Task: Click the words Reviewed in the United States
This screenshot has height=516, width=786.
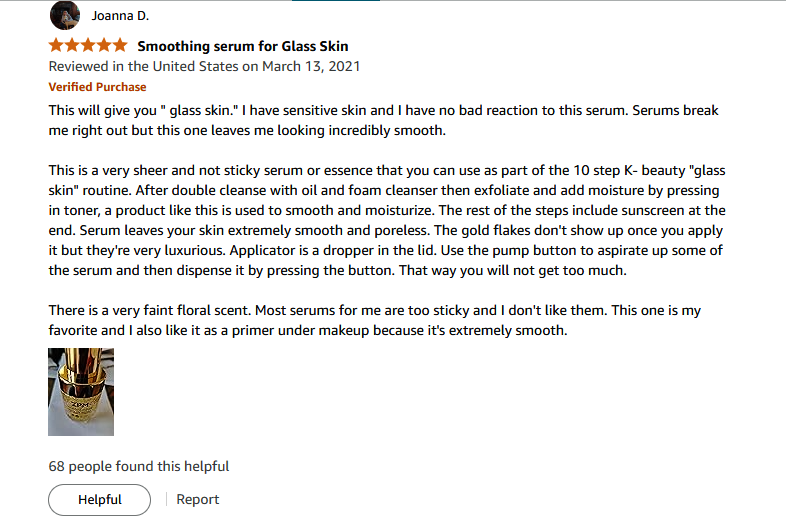Action: 143,66
